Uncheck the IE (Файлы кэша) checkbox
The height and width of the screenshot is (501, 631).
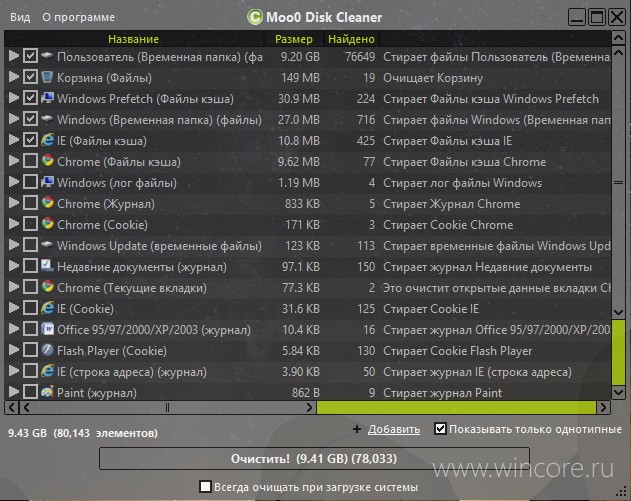[x=30, y=140]
